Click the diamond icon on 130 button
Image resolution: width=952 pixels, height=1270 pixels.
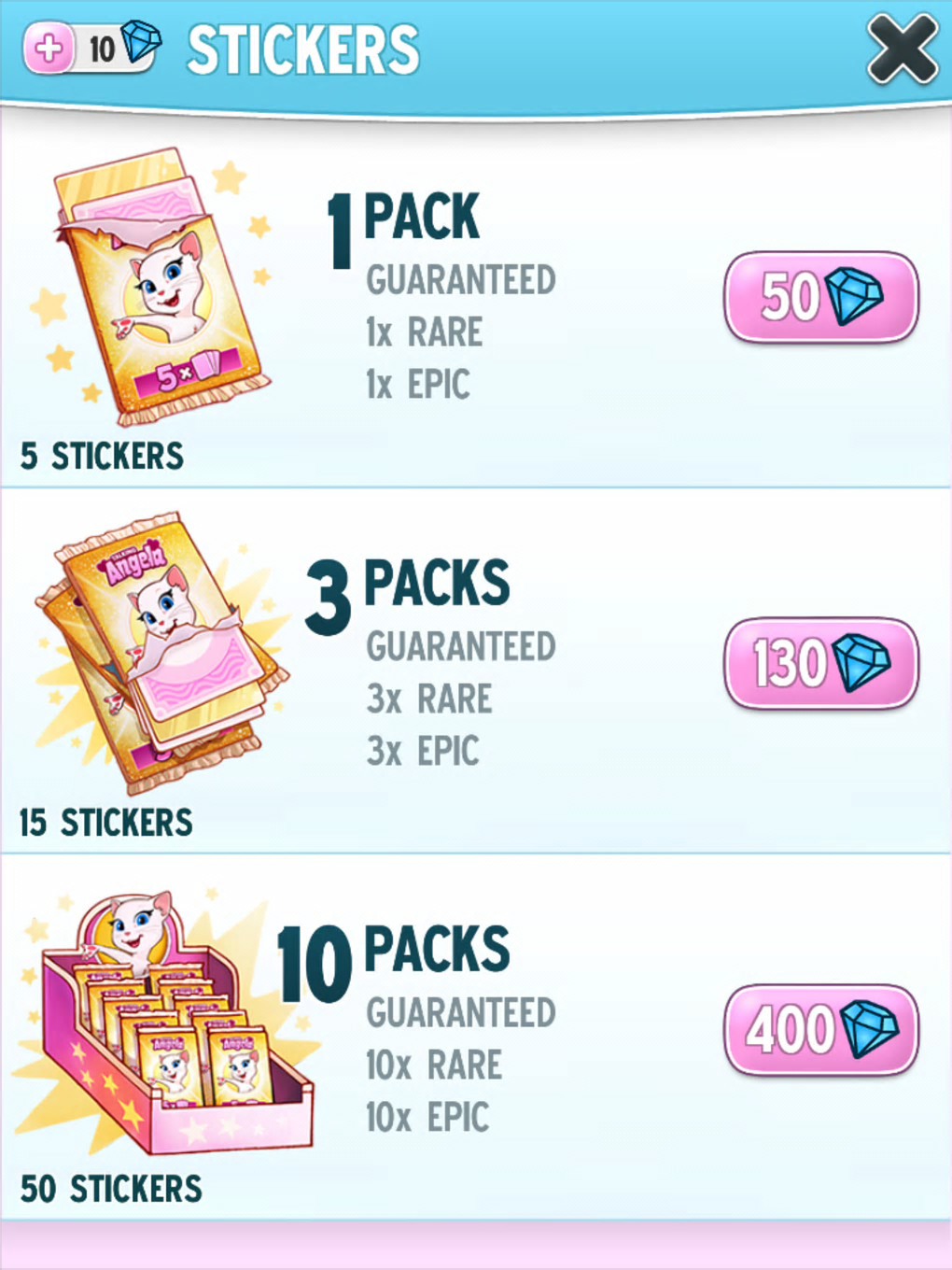pyautogui.click(x=861, y=663)
